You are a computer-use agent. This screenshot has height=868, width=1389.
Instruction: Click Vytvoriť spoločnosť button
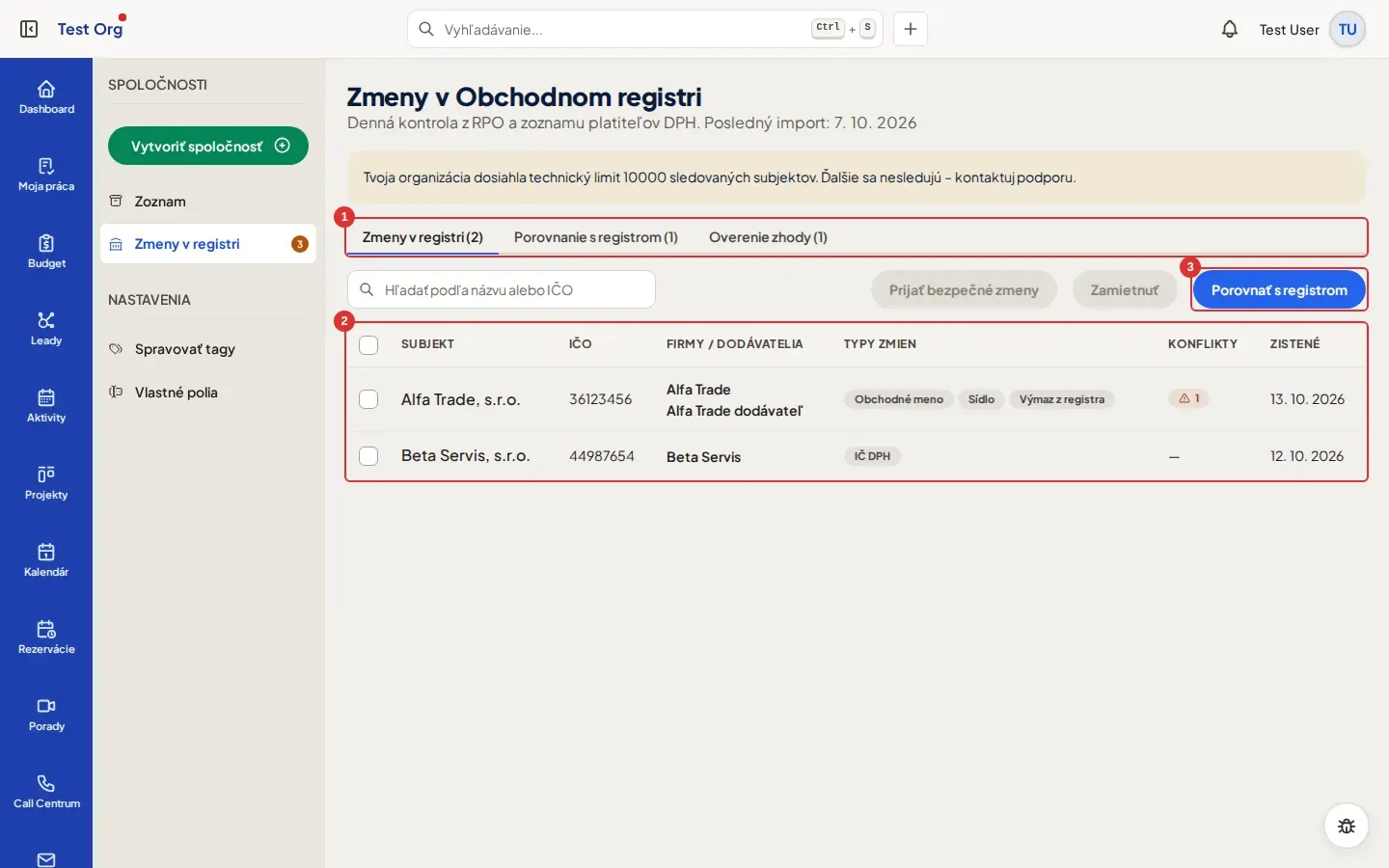(208, 146)
